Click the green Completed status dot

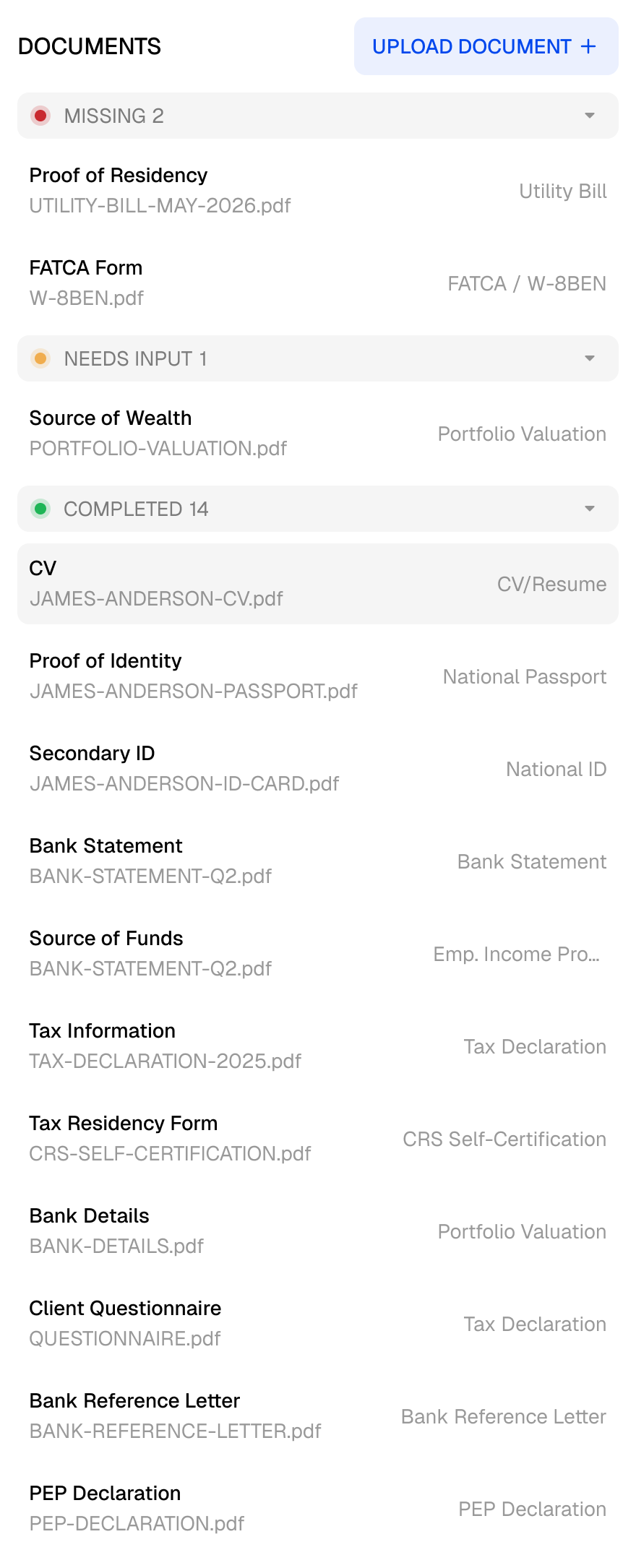(40, 509)
